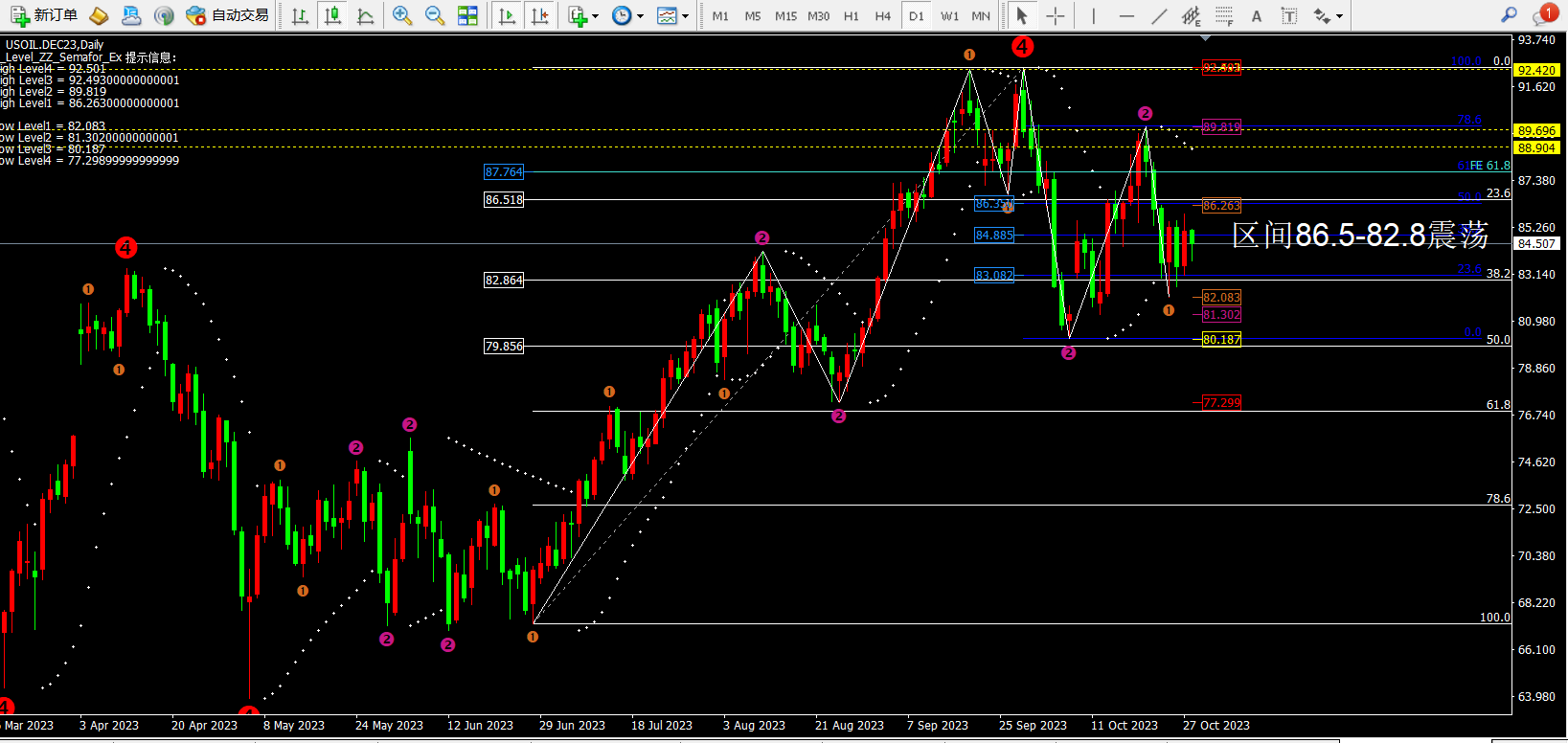
Task: Click the 86.263 orange level label
Action: coord(1221,206)
